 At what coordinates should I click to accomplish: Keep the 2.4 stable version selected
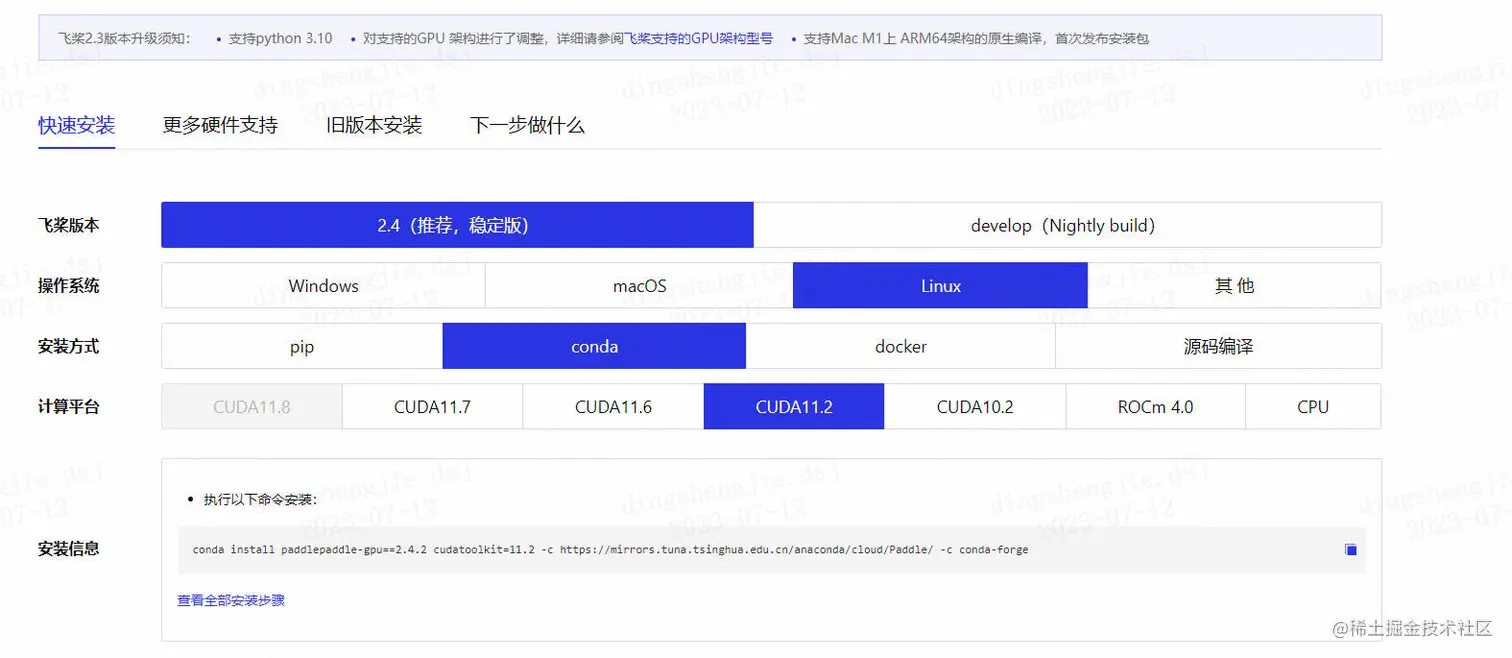point(457,225)
